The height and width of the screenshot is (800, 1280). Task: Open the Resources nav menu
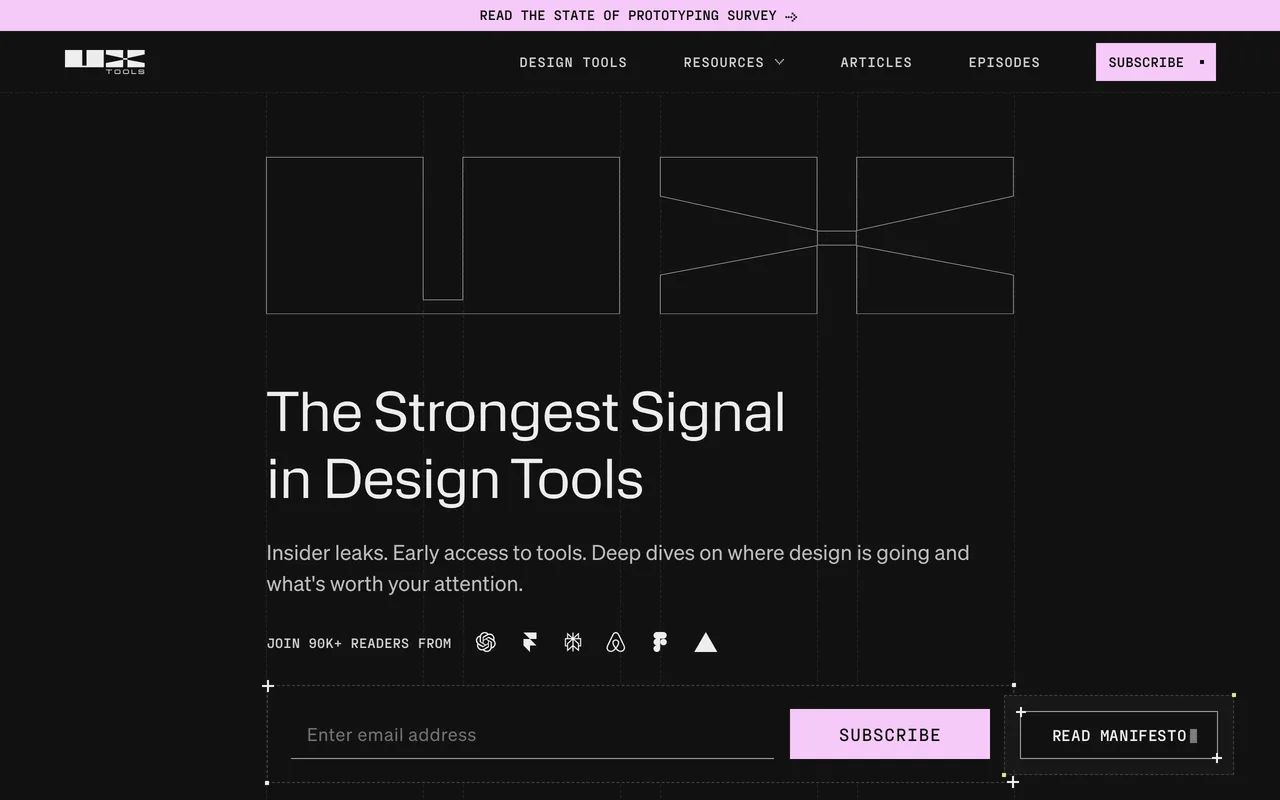734,62
